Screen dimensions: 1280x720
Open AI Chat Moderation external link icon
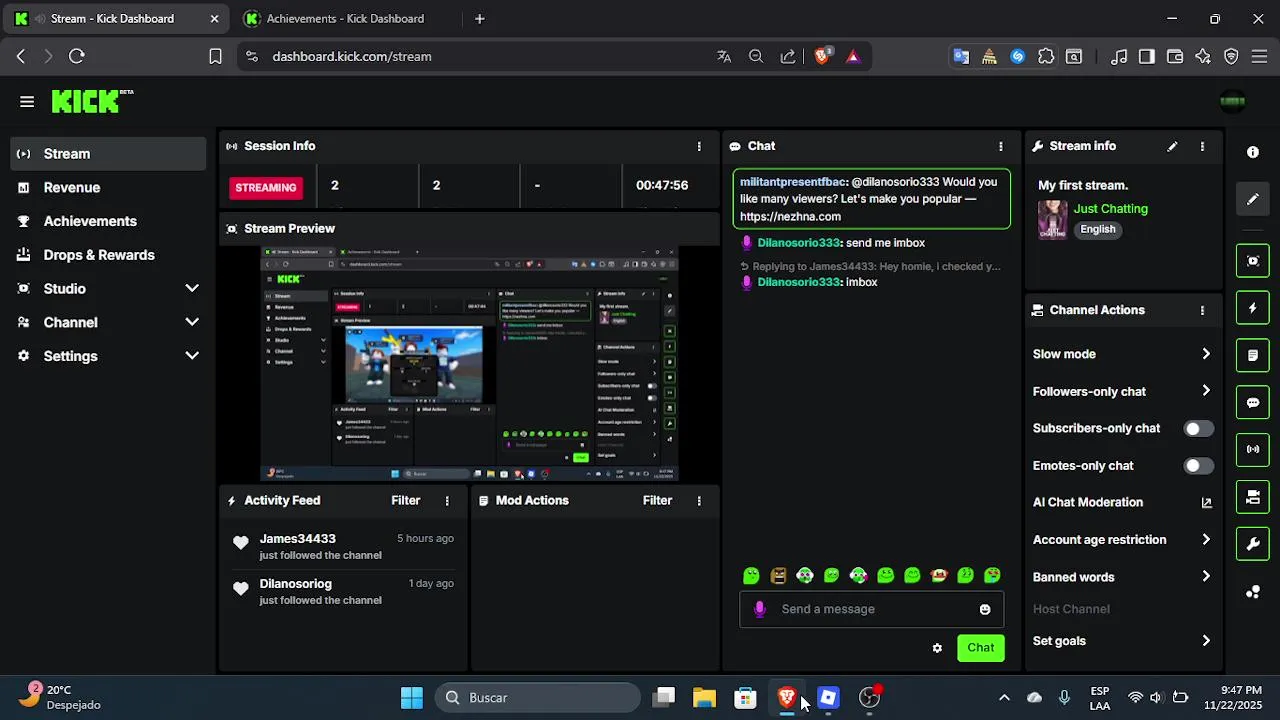pos(1206,503)
